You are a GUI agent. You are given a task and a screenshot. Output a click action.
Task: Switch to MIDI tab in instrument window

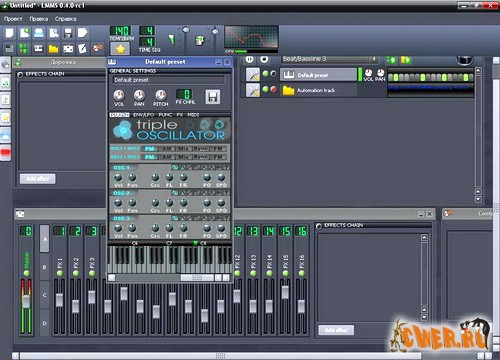point(193,115)
